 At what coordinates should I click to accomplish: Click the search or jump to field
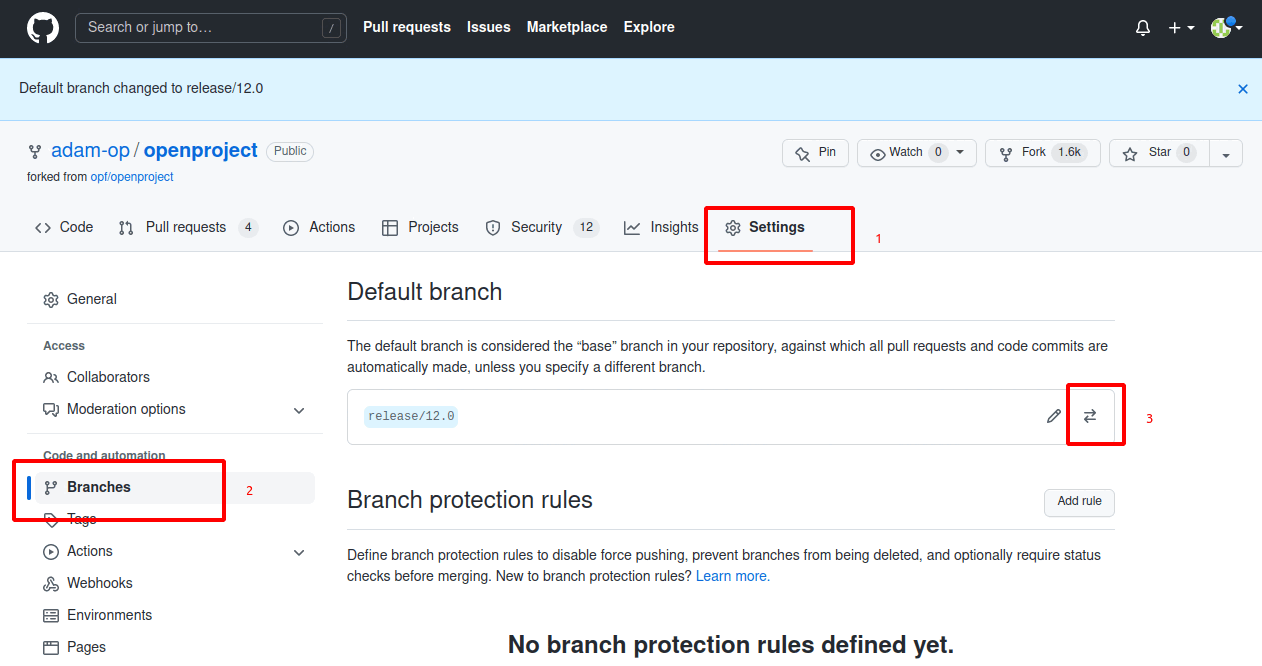pos(210,28)
